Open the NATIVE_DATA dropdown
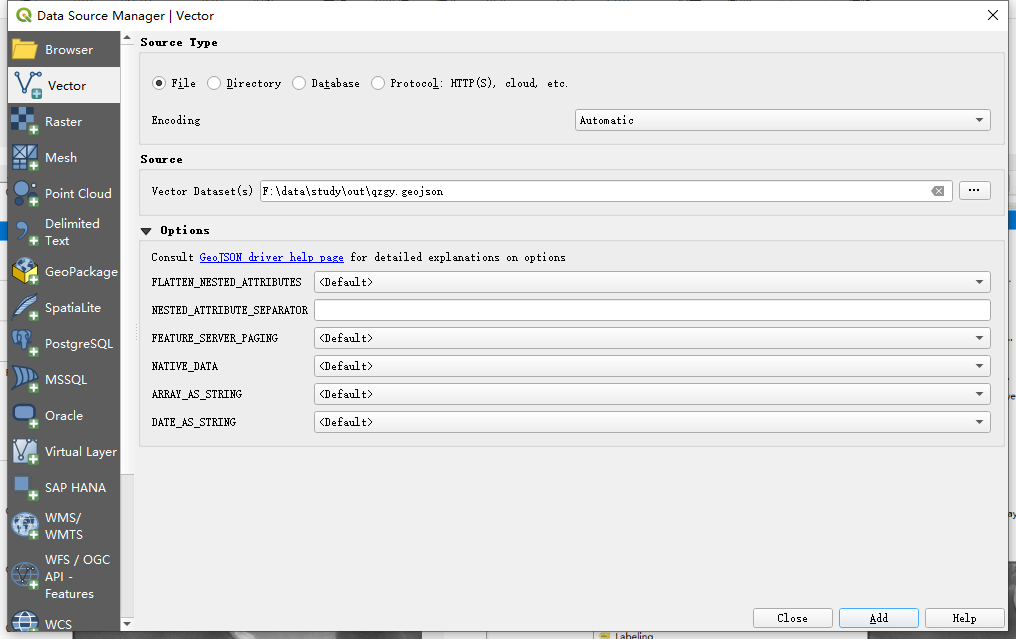This screenshot has width=1016, height=639. (x=652, y=366)
